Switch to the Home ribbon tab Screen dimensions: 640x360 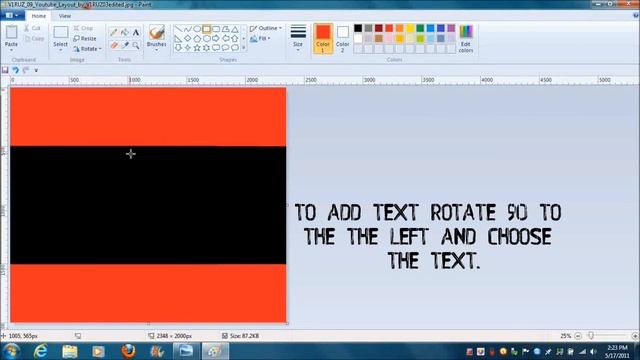click(39, 16)
